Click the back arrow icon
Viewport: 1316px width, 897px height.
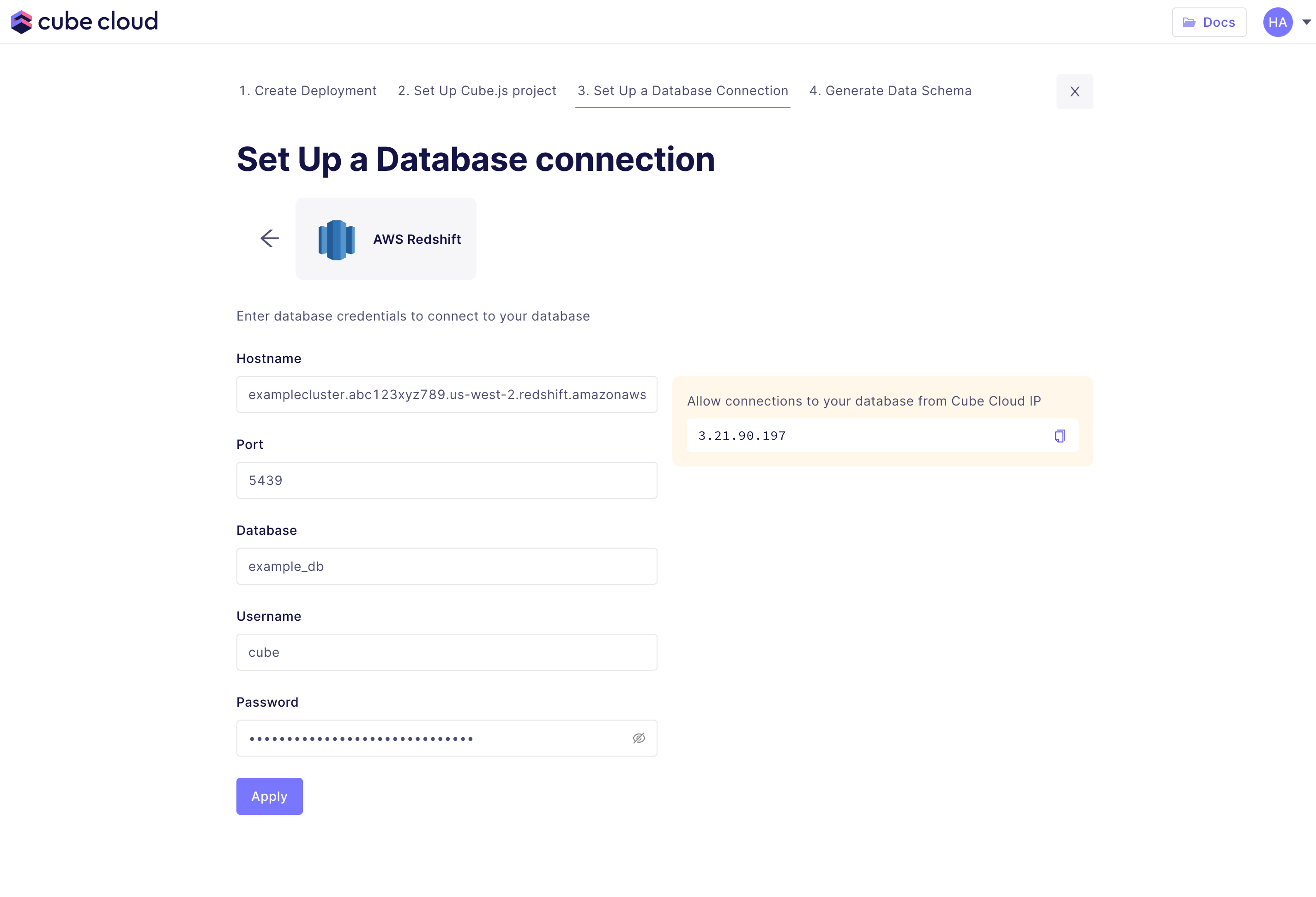point(270,238)
